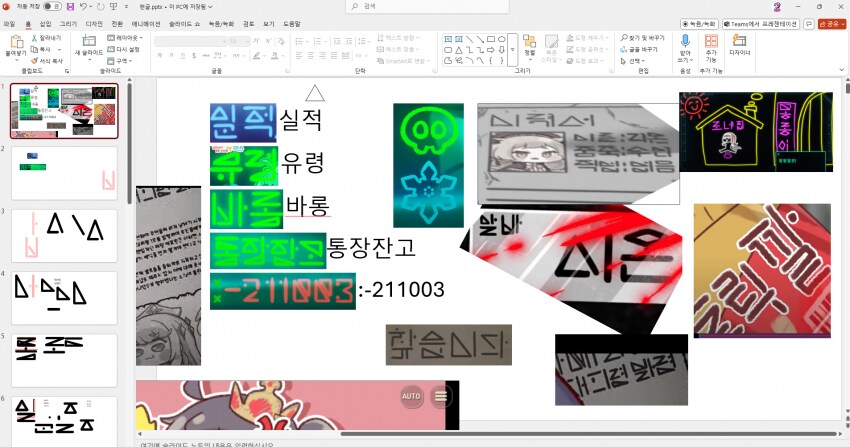This screenshot has height=447, width=850.
Task: Click the 공유 (Share) button
Action: point(832,24)
